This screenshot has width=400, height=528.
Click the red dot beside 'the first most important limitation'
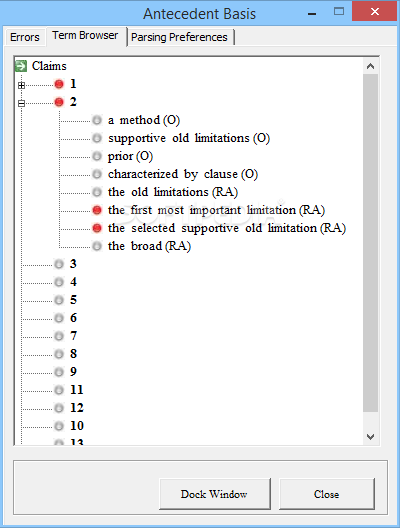pyautogui.click(x=97, y=210)
